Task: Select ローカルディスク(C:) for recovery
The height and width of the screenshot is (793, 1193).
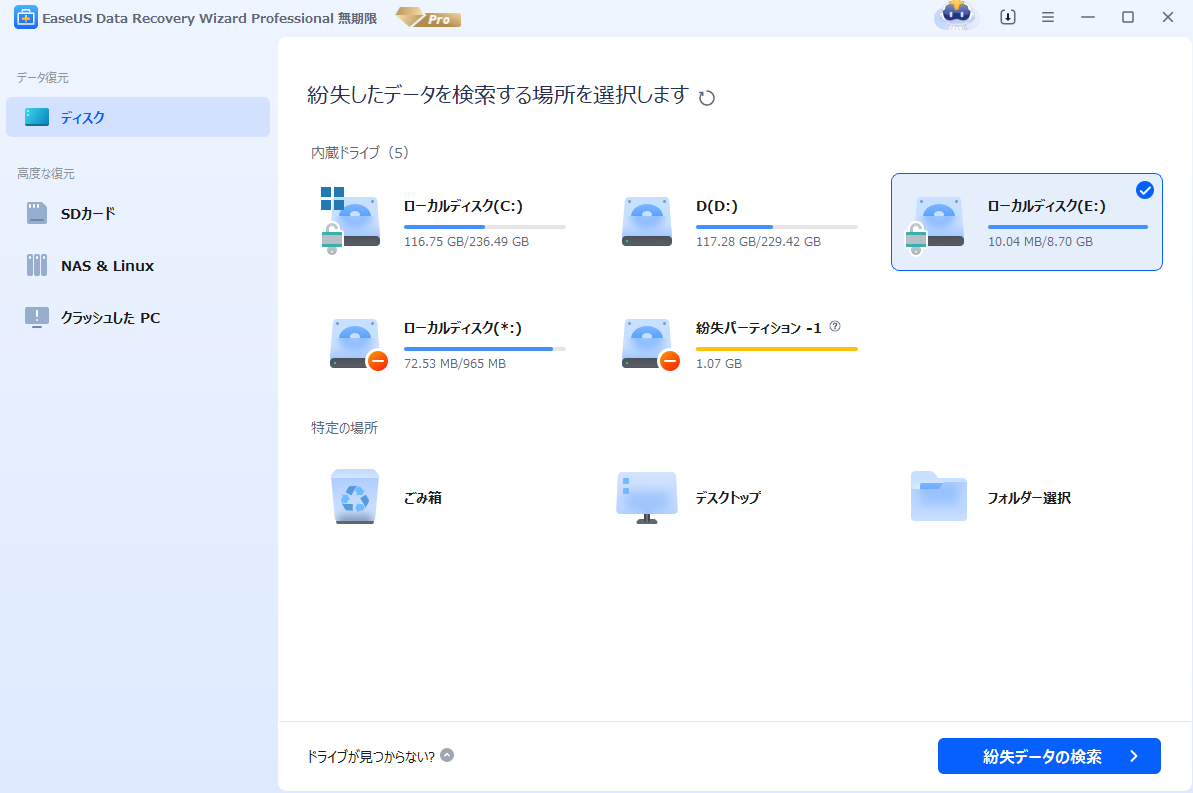Action: click(x=440, y=222)
